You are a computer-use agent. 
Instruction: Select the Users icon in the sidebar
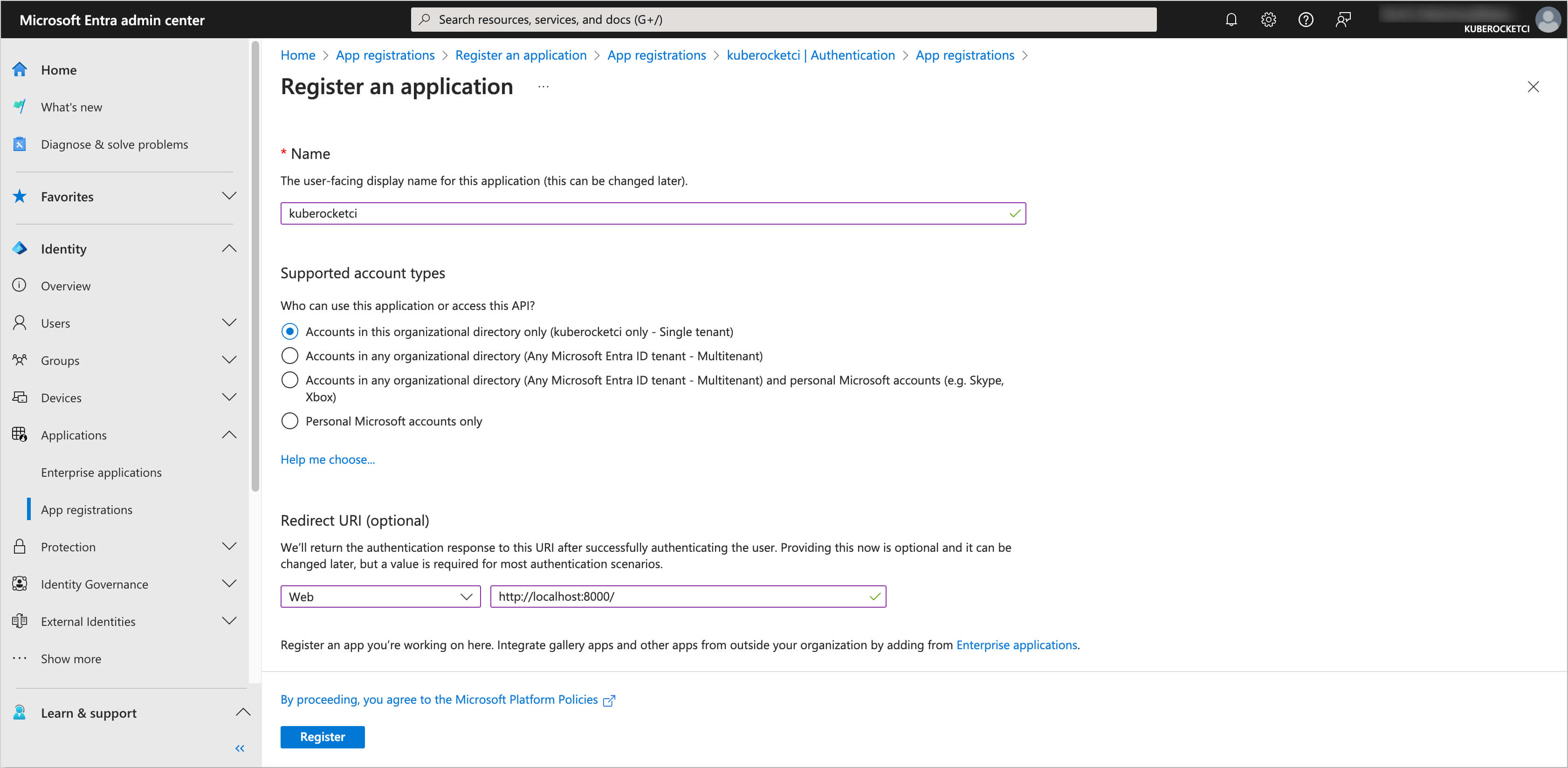(20, 322)
